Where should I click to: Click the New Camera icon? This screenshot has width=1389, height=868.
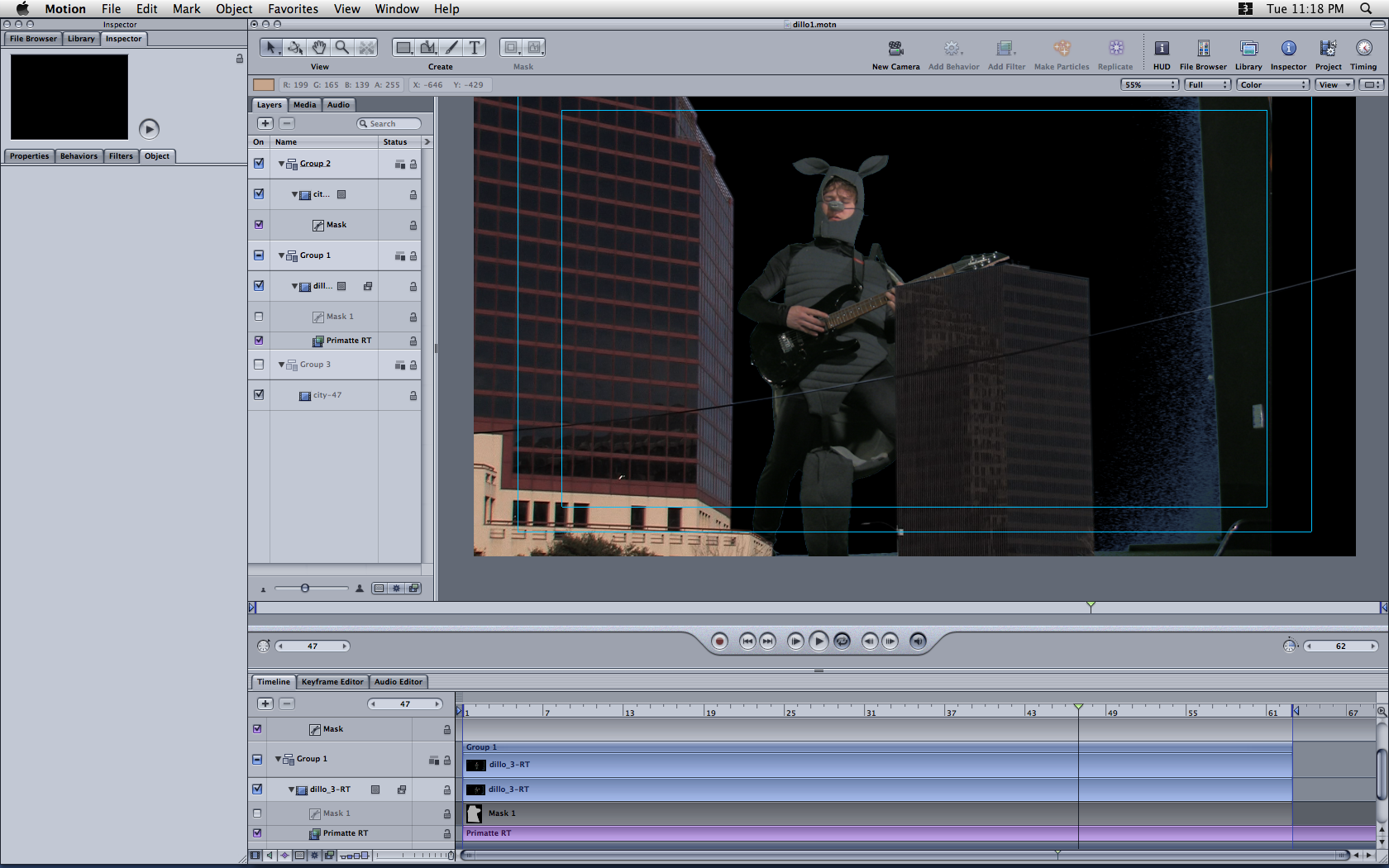[895, 49]
